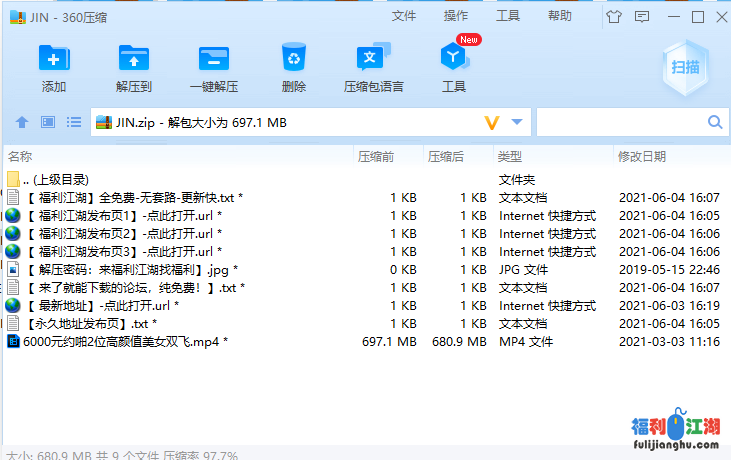Switch to the details list view

(73, 122)
